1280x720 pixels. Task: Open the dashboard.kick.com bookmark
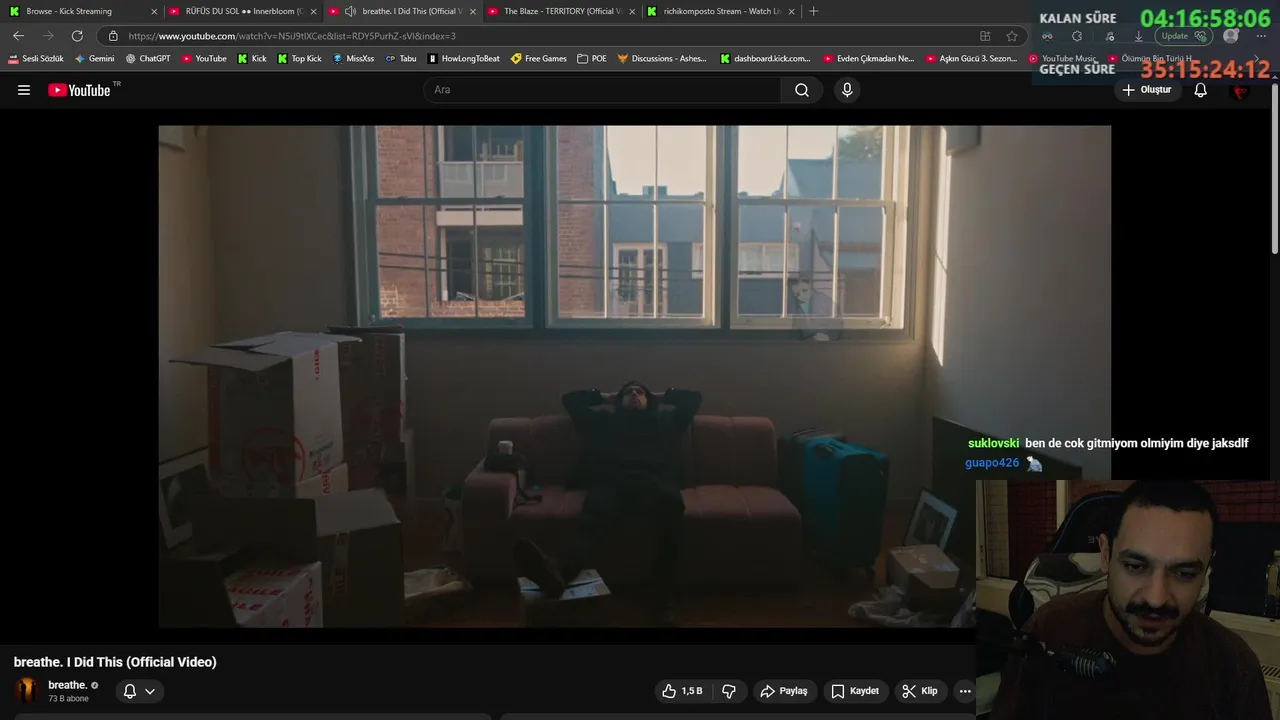point(766,59)
